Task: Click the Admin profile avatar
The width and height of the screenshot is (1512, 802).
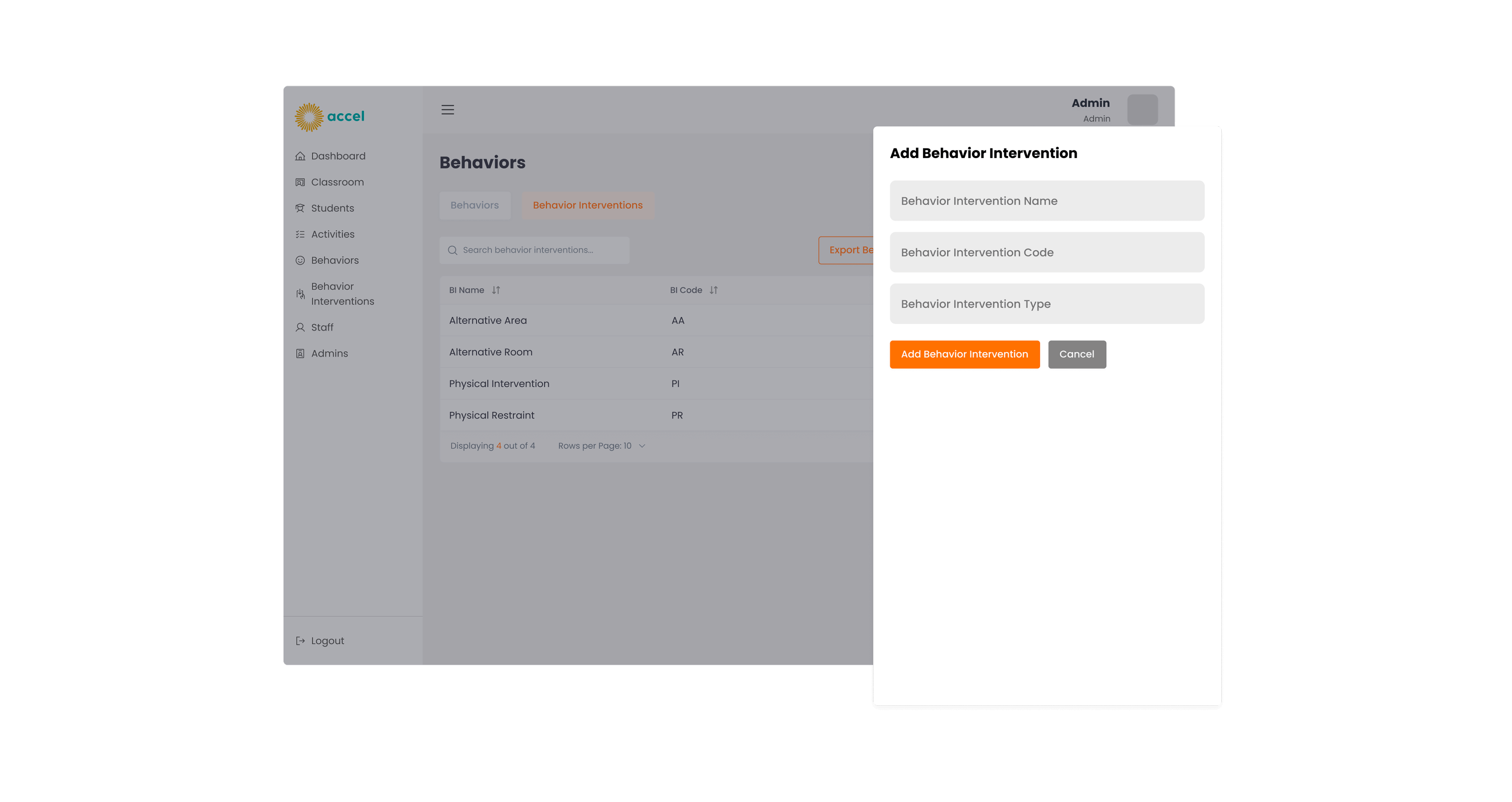Action: (x=1141, y=110)
